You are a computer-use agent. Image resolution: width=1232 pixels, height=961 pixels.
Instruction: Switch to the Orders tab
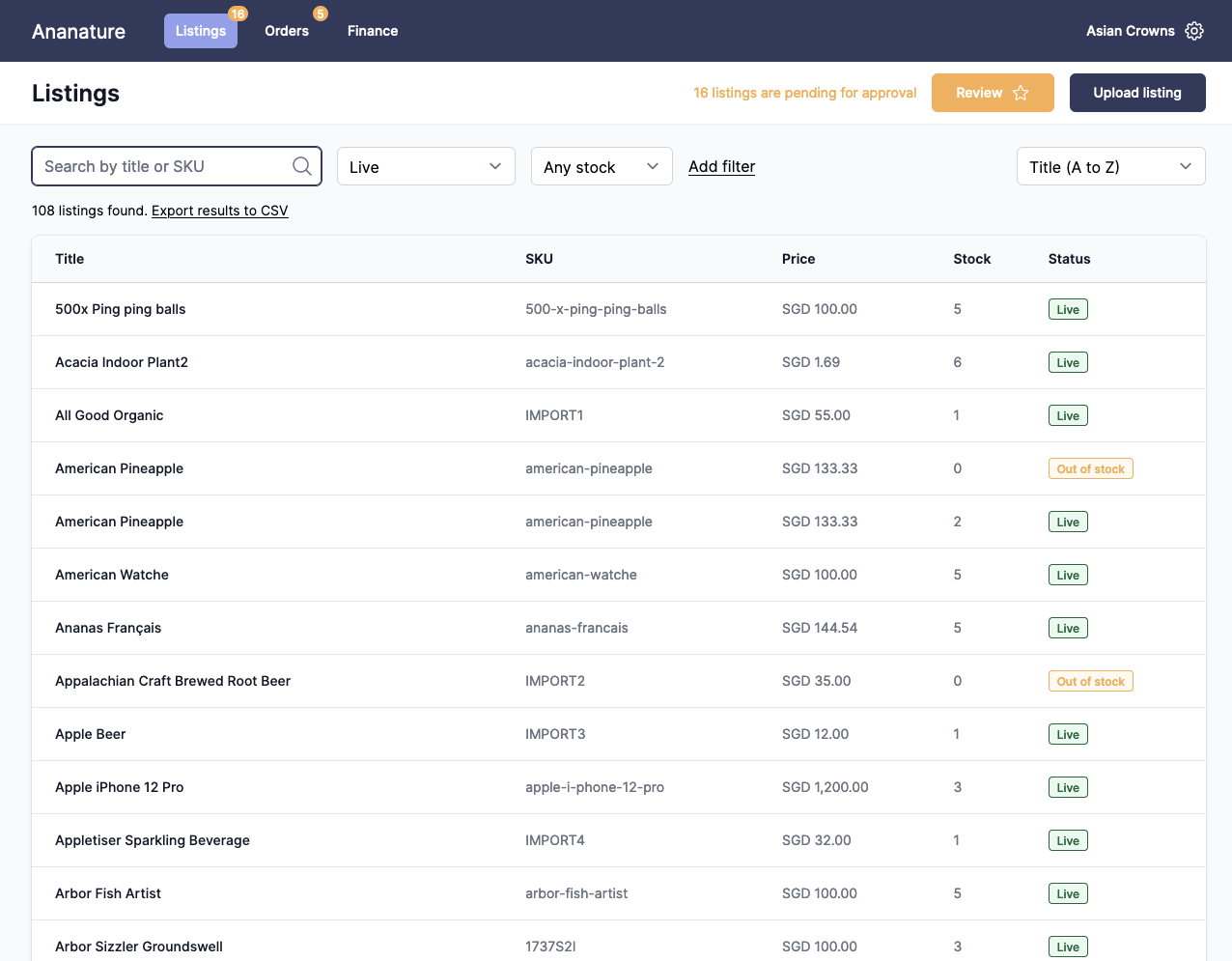(x=287, y=31)
